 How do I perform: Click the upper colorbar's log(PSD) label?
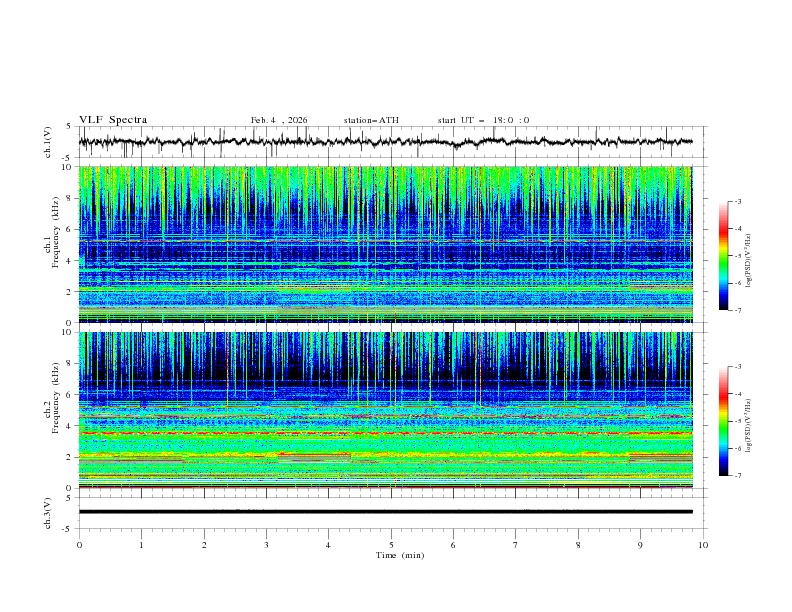(748, 261)
